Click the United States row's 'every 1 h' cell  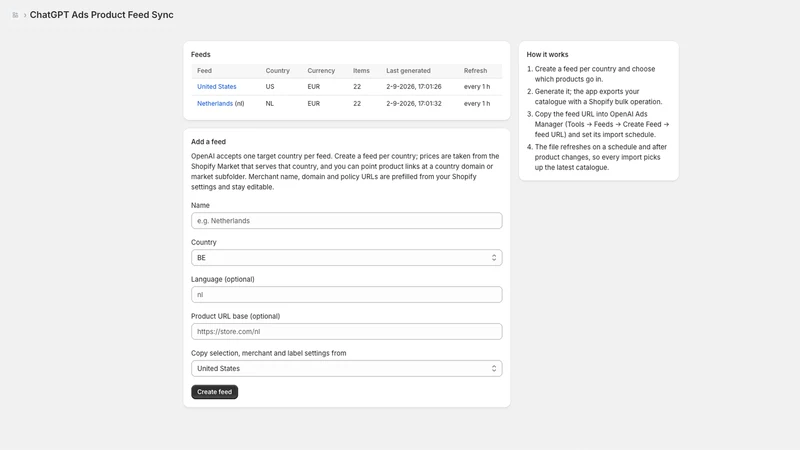tap(477, 87)
